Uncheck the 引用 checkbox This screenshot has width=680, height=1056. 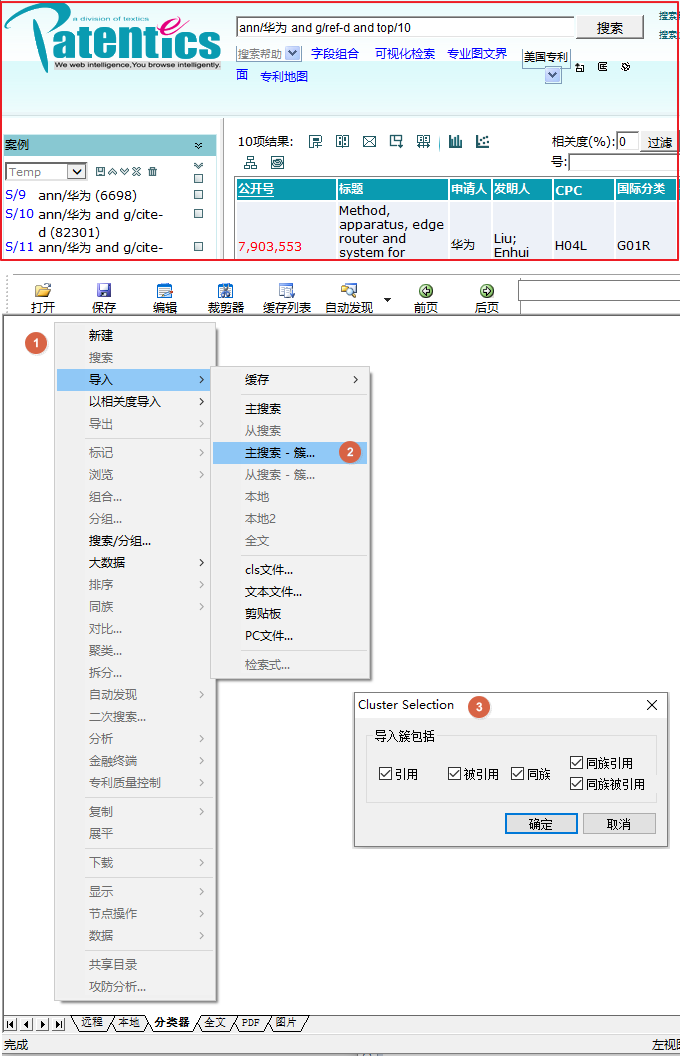pyautogui.click(x=386, y=774)
